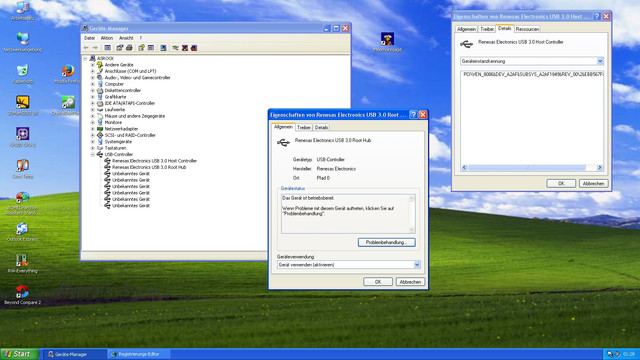
Task: Select the Laufwerke tree entry
Action: click(x=115, y=110)
